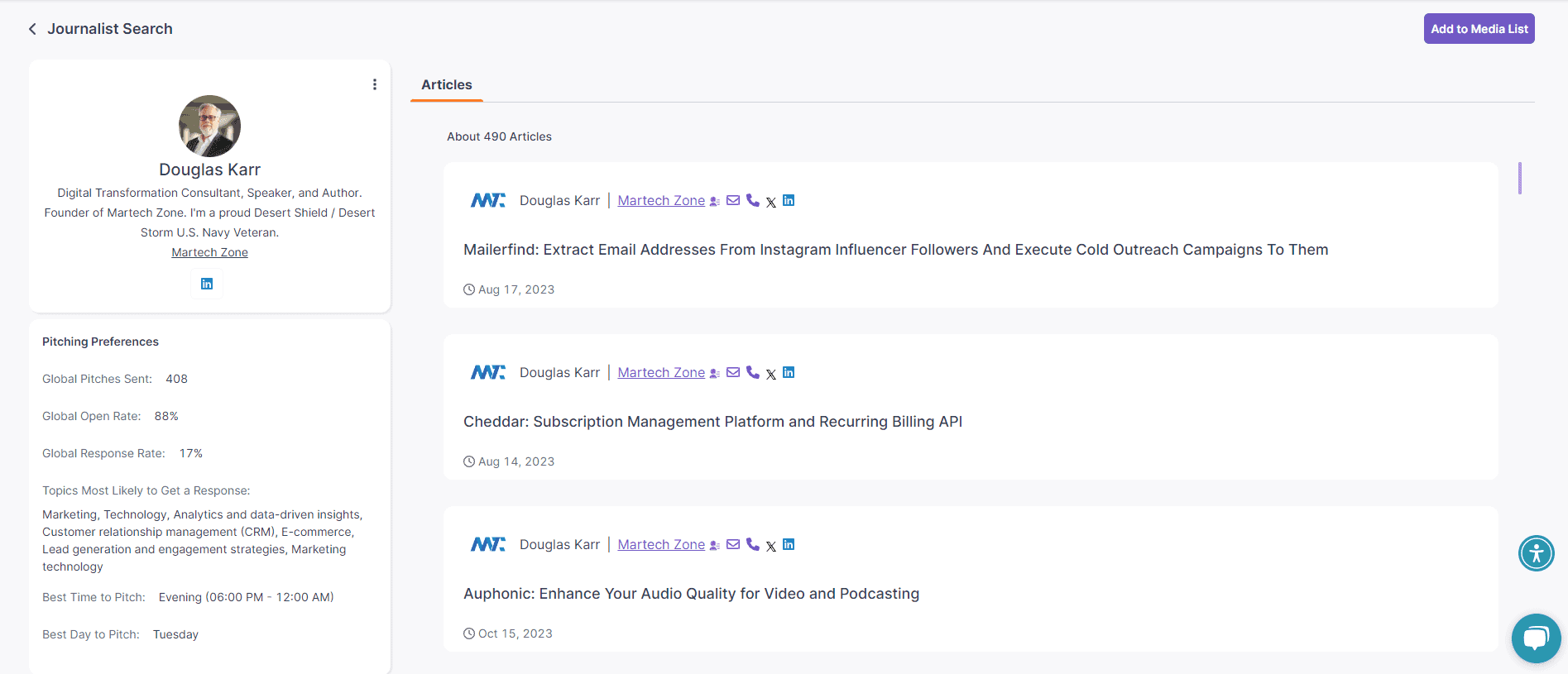Open the Auphonic audio quality article
This screenshot has height=674, width=1568.
click(x=691, y=594)
